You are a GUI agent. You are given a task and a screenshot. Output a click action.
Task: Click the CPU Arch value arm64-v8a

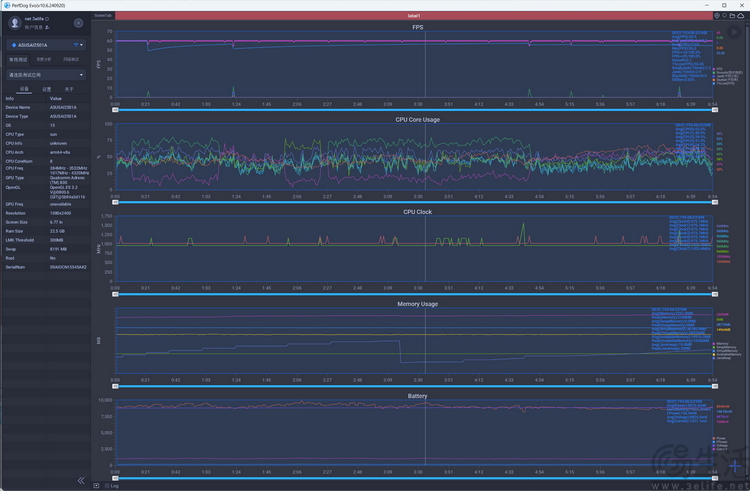[60, 153]
